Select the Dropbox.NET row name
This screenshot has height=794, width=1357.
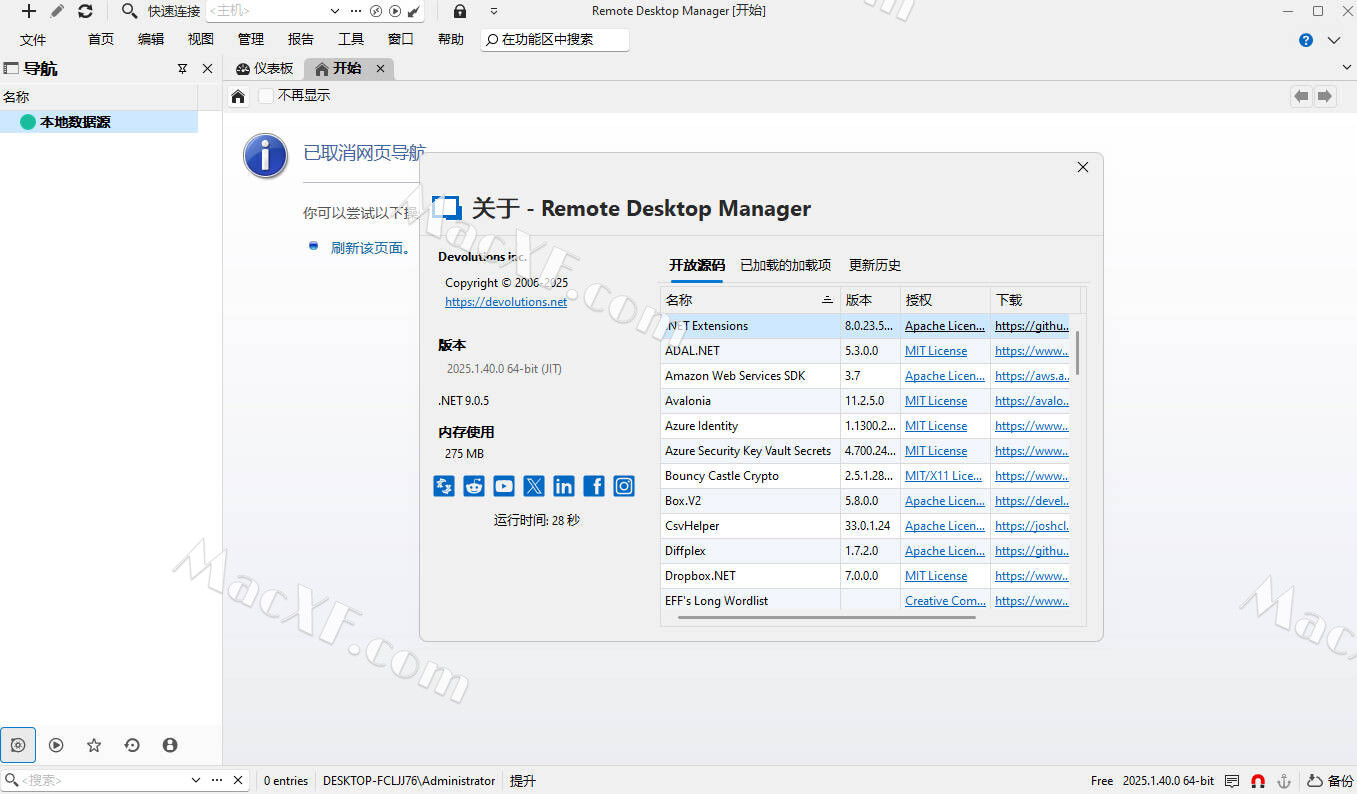point(700,576)
